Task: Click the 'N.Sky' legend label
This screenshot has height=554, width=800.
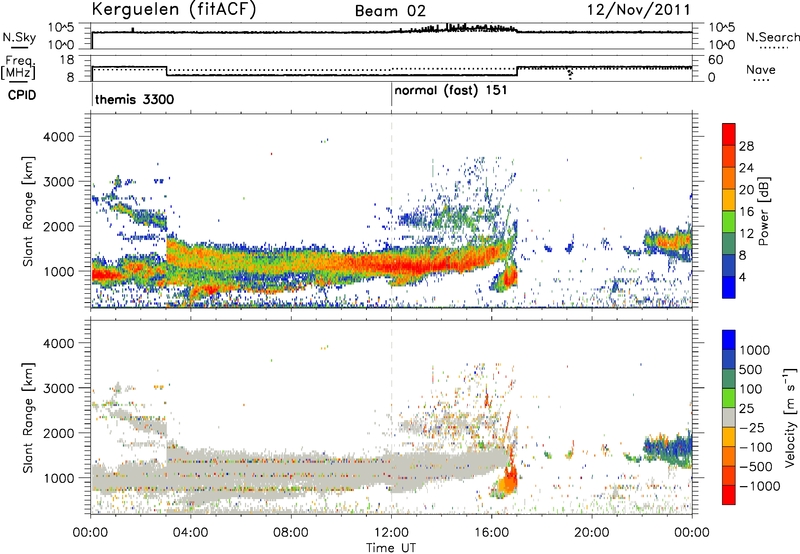Action: 19,37
